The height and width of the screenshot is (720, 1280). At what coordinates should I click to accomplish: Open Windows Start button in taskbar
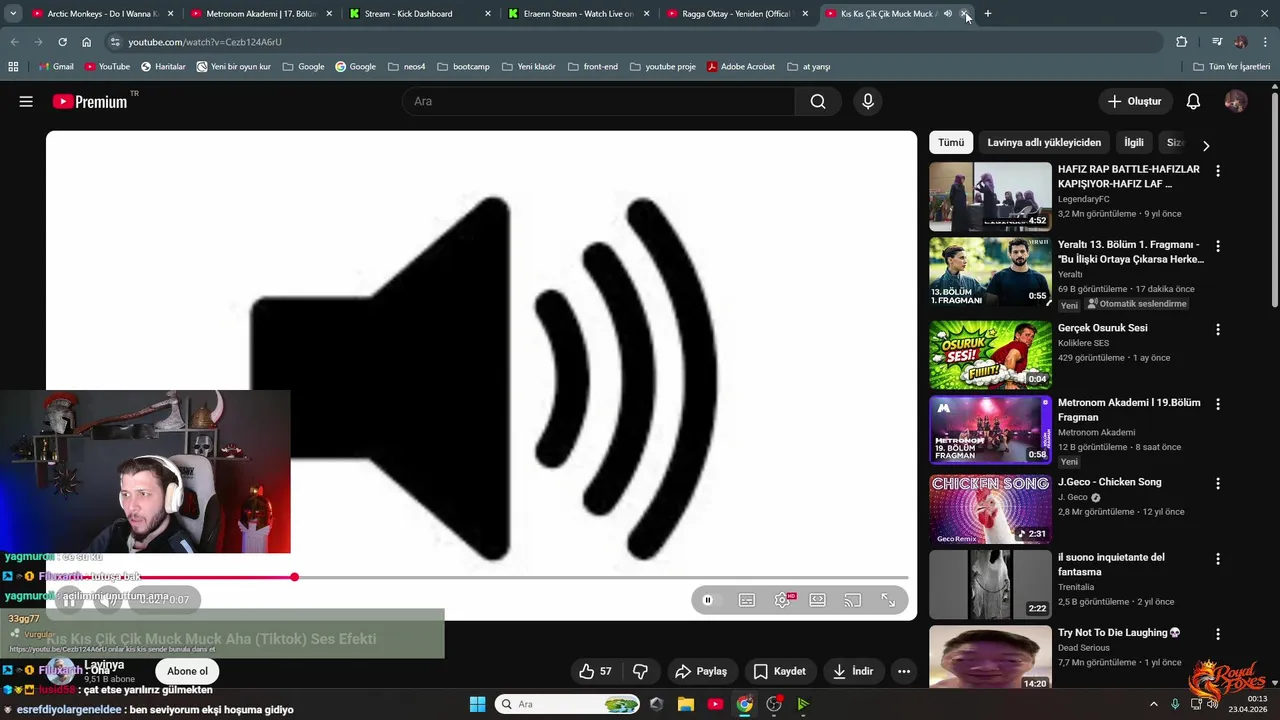[x=477, y=704]
